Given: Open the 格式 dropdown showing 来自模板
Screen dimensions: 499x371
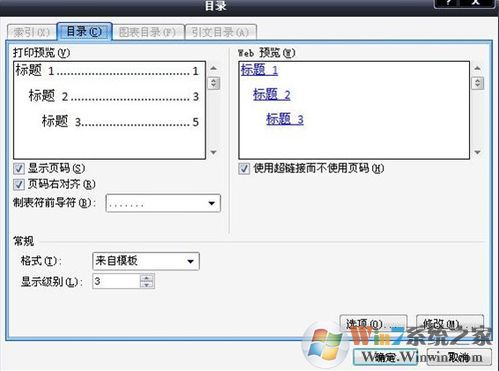Looking at the screenshot, I should [x=146, y=261].
